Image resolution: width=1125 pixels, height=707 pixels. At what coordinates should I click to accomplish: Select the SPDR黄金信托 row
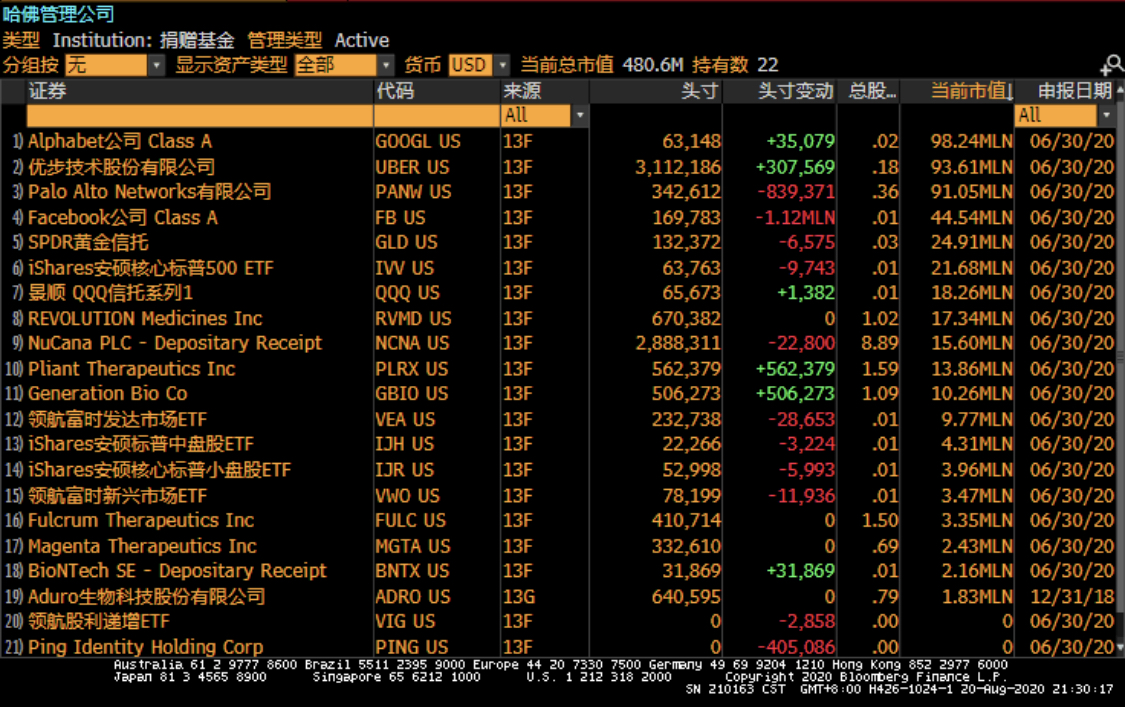click(560, 243)
